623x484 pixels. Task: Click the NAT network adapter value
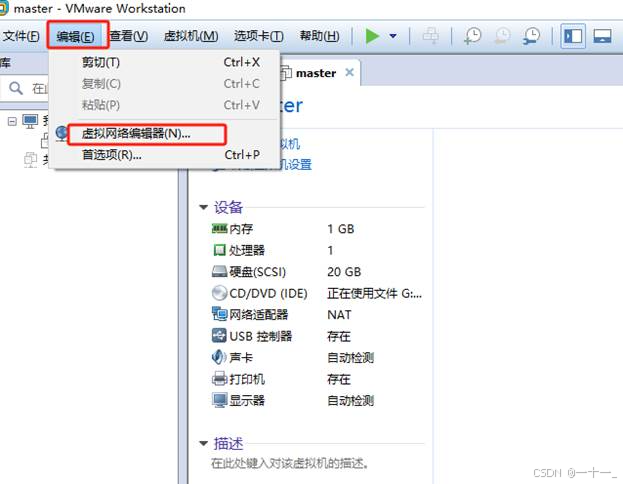click(x=339, y=315)
